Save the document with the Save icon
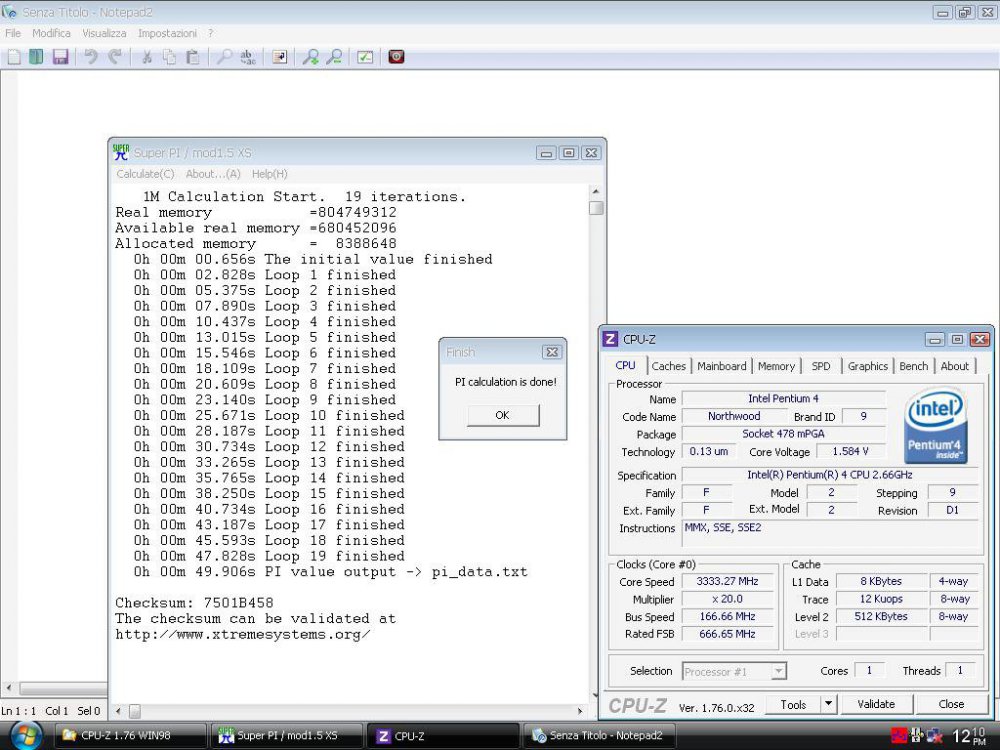Viewport: 1000px width, 750px height. click(60, 57)
